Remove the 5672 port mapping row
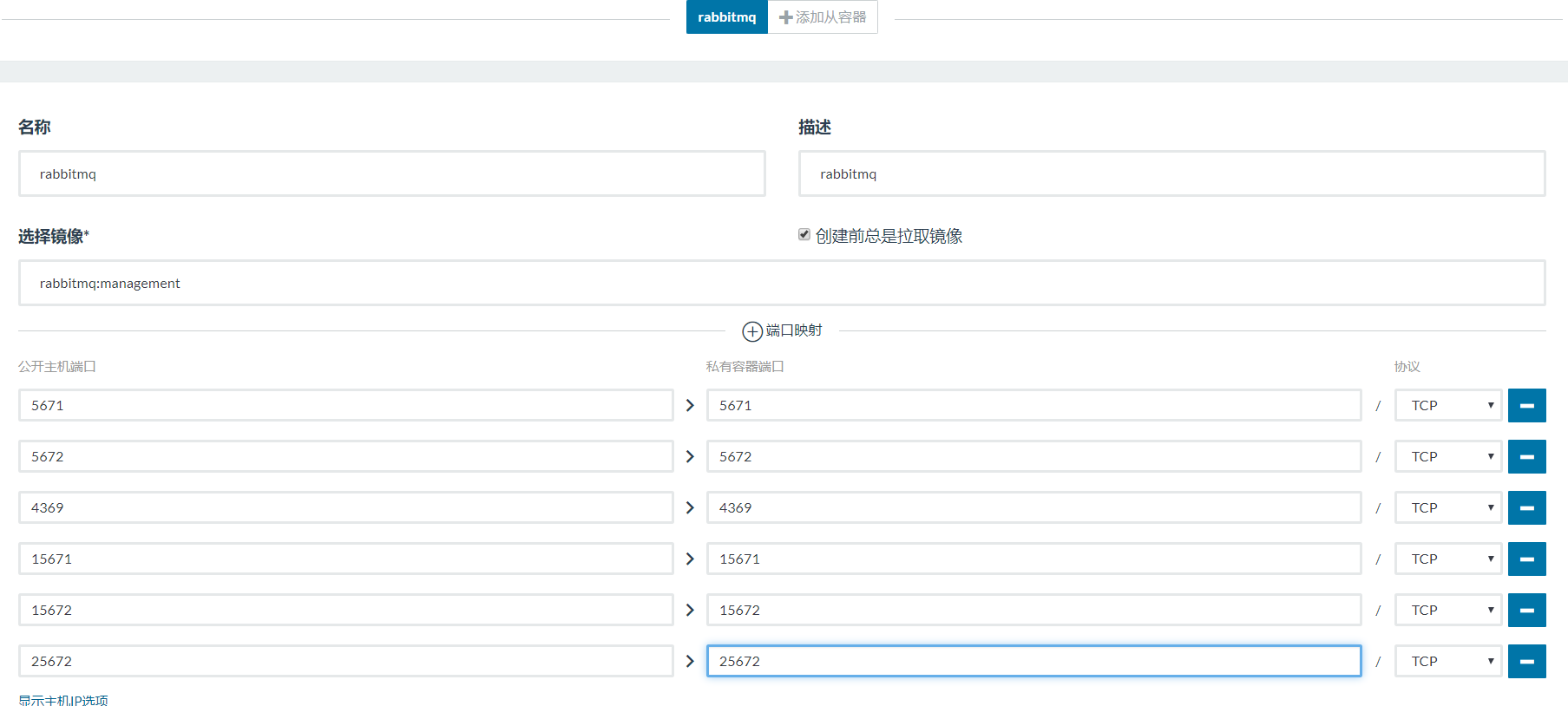 (x=1526, y=456)
